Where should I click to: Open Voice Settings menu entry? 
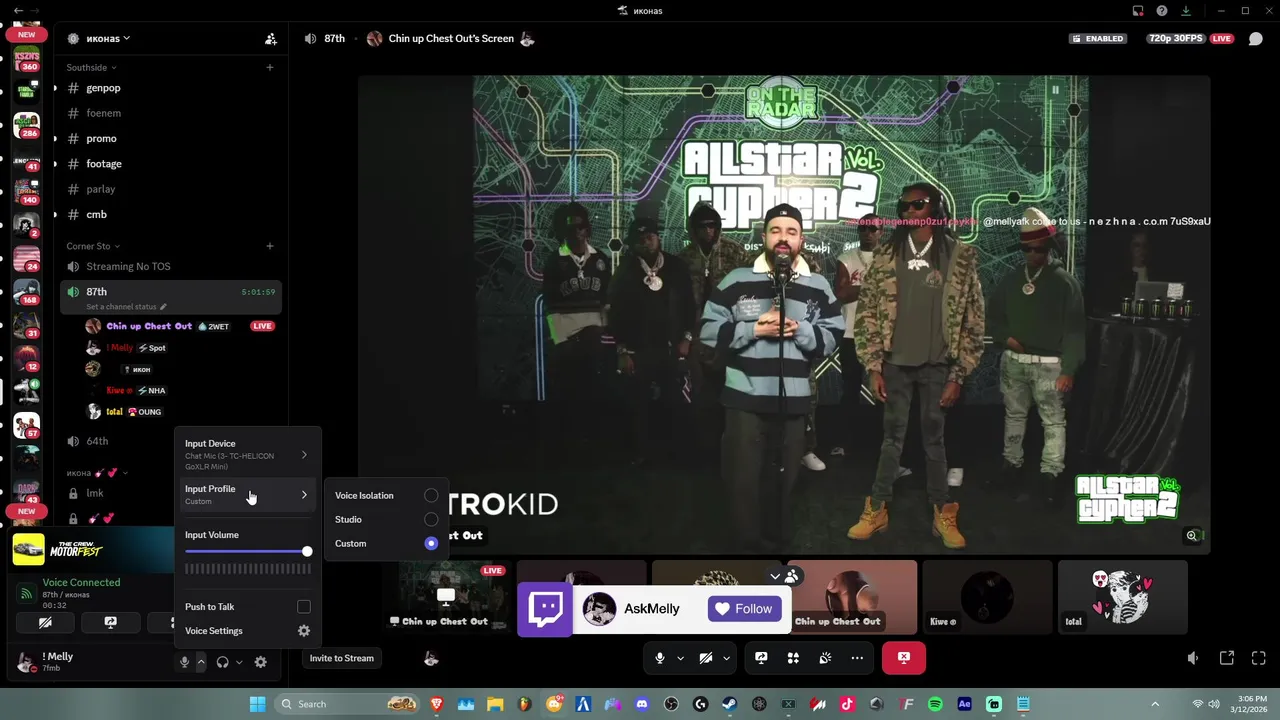click(247, 631)
